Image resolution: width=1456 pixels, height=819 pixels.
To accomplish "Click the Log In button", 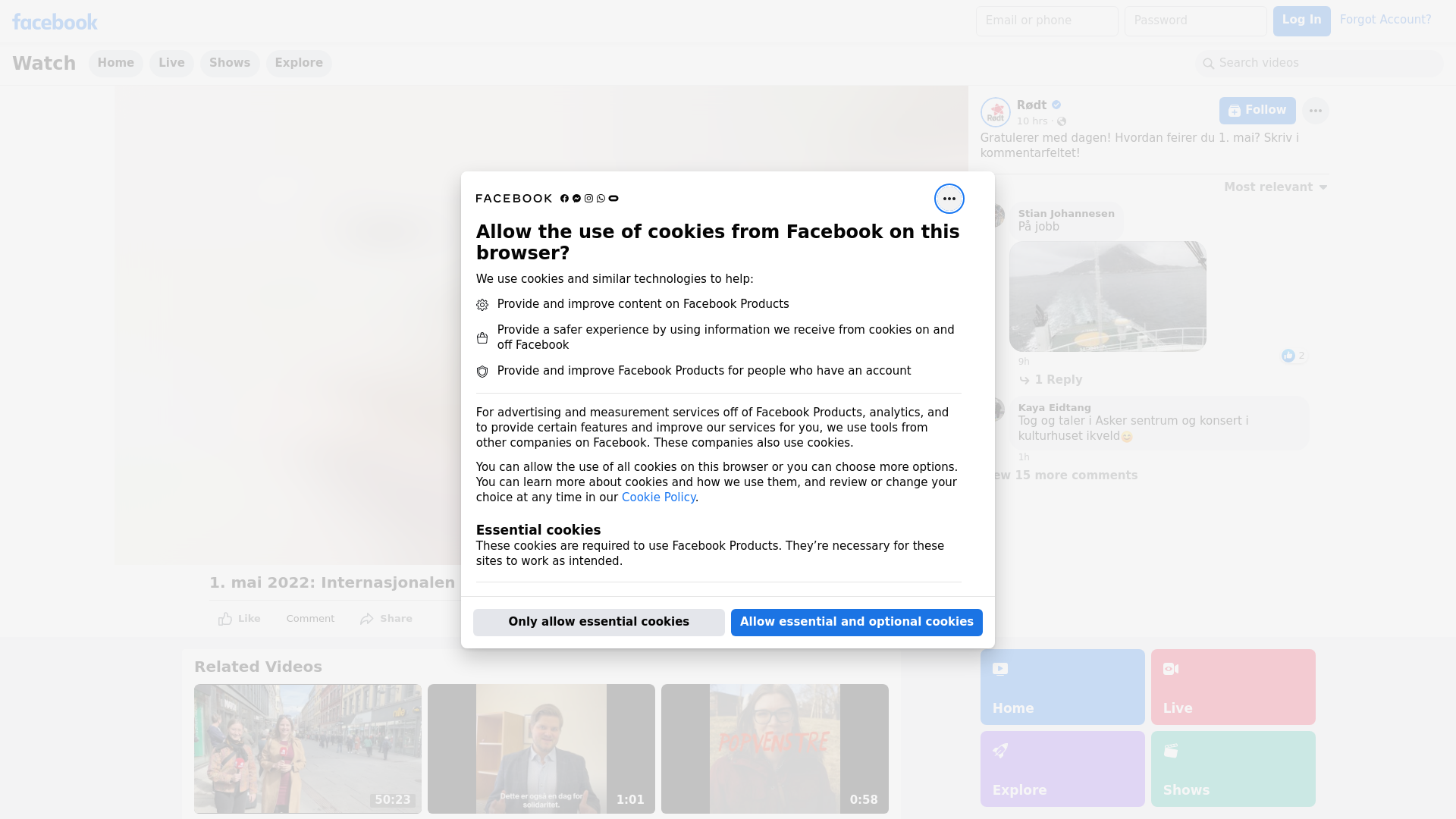I will click(1301, 20).
